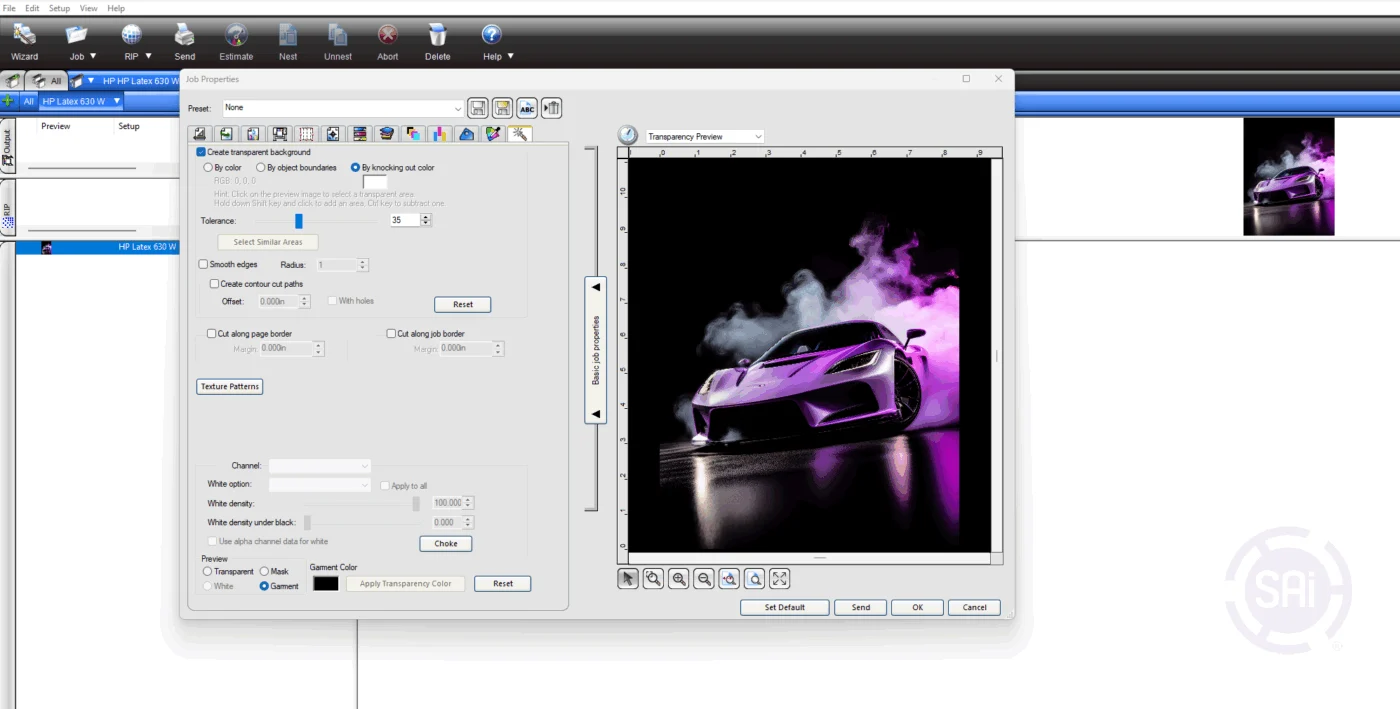The image size is (1400, 709).
Task: Click the zoom out magnifier icon
Action: click(704, 578)
